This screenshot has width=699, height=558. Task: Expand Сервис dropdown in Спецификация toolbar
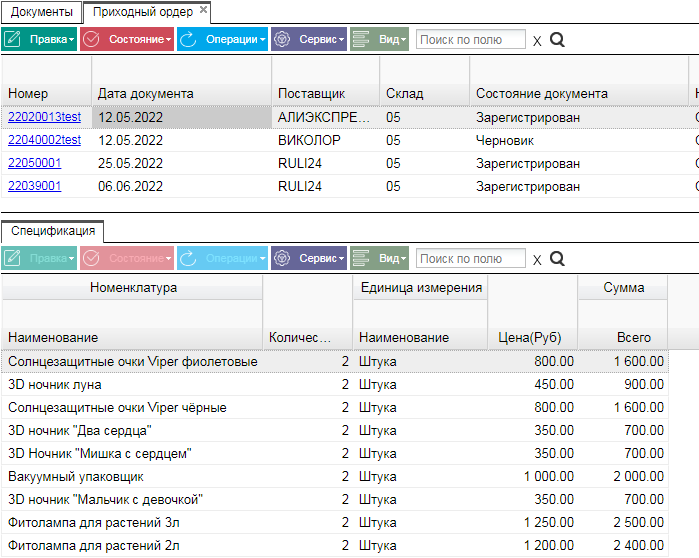[309, 258]
